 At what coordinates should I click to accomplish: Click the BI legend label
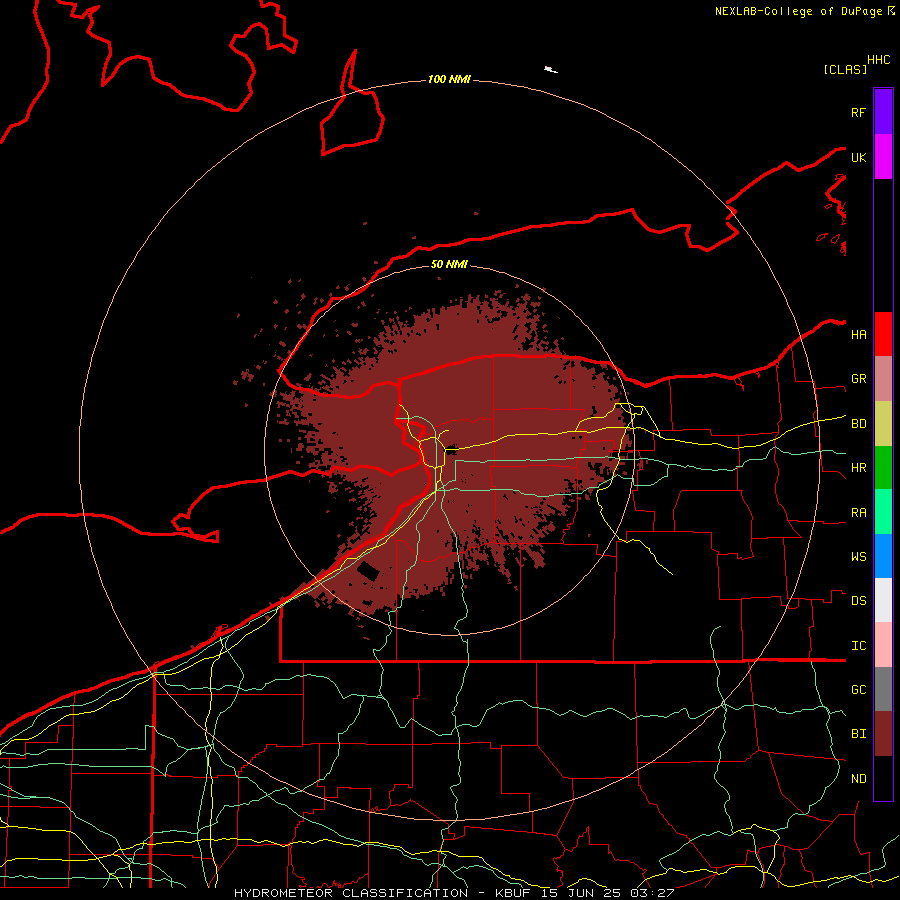click(x=858, y=734)
